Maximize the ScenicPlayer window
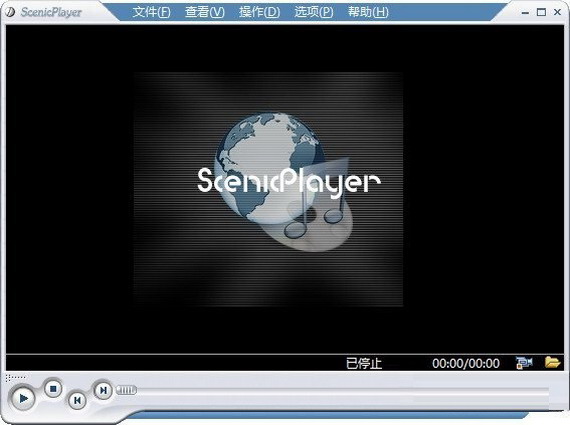This screenshot has height=425, width=570. coord(541,12)
